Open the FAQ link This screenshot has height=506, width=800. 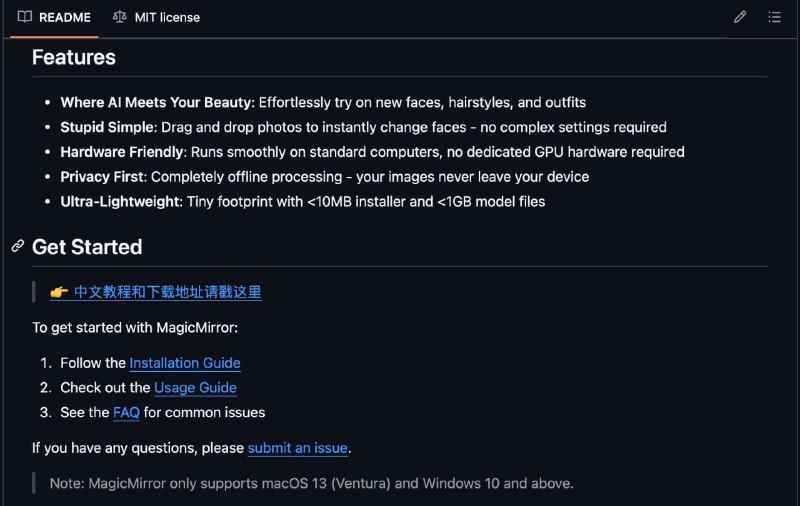(x=126, y=412)
